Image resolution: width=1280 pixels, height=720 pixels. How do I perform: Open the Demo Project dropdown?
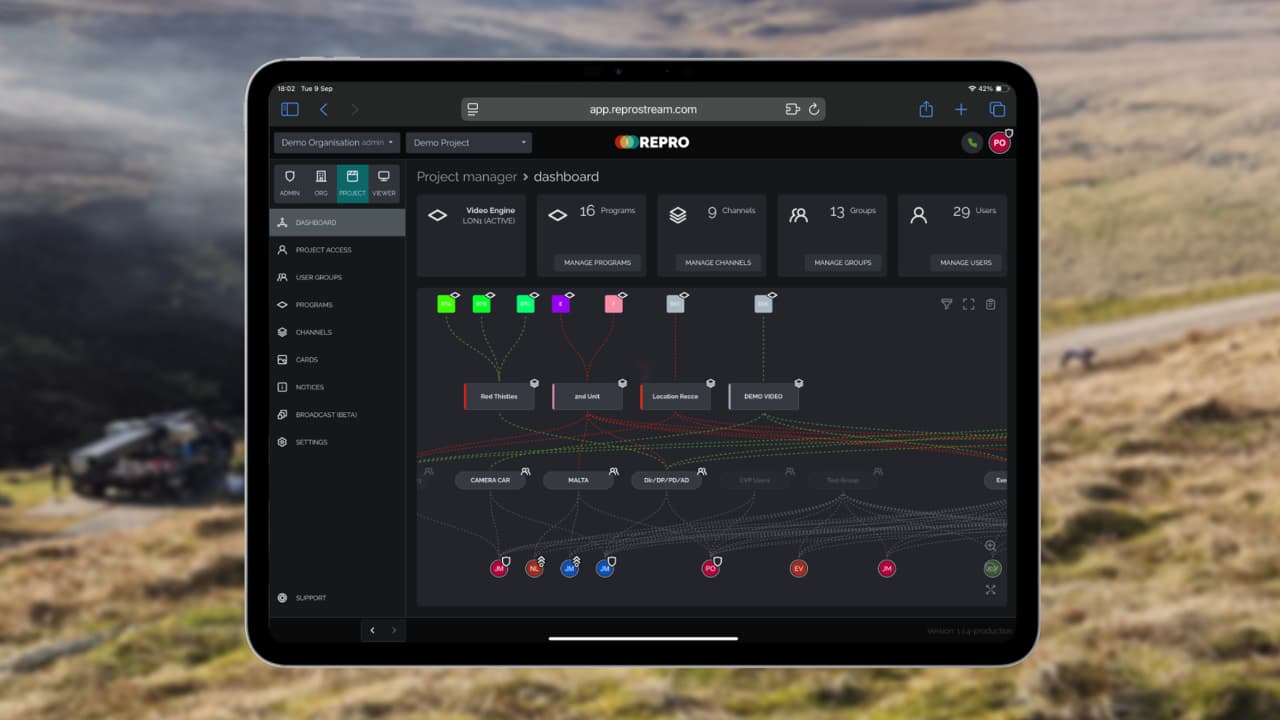pos(468,142)
